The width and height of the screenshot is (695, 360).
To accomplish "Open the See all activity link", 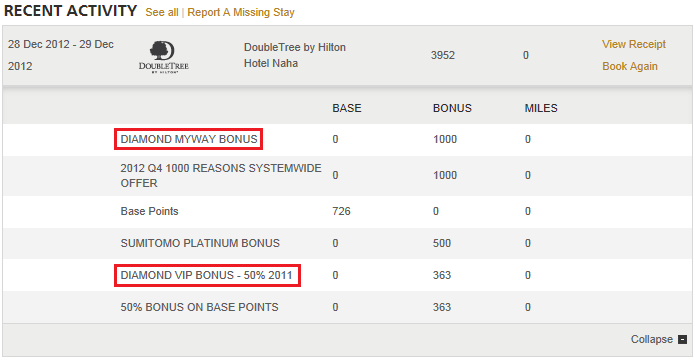I will point(162,12).
